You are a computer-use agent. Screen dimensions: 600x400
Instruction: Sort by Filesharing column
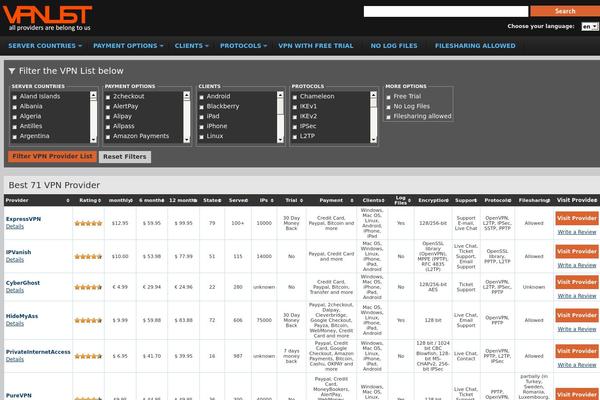pyautogui.click(x=534, y=201)
